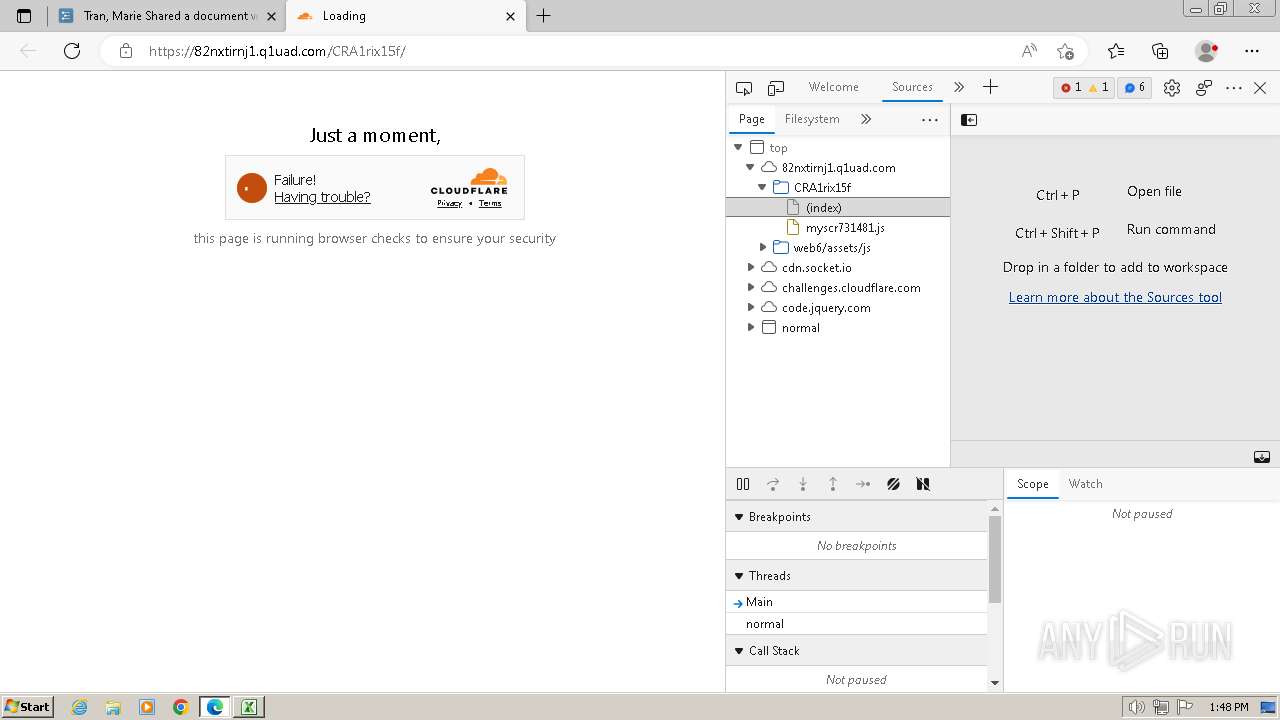Expand the web6/assets/js folder
1280x720 pixels.
763,248
